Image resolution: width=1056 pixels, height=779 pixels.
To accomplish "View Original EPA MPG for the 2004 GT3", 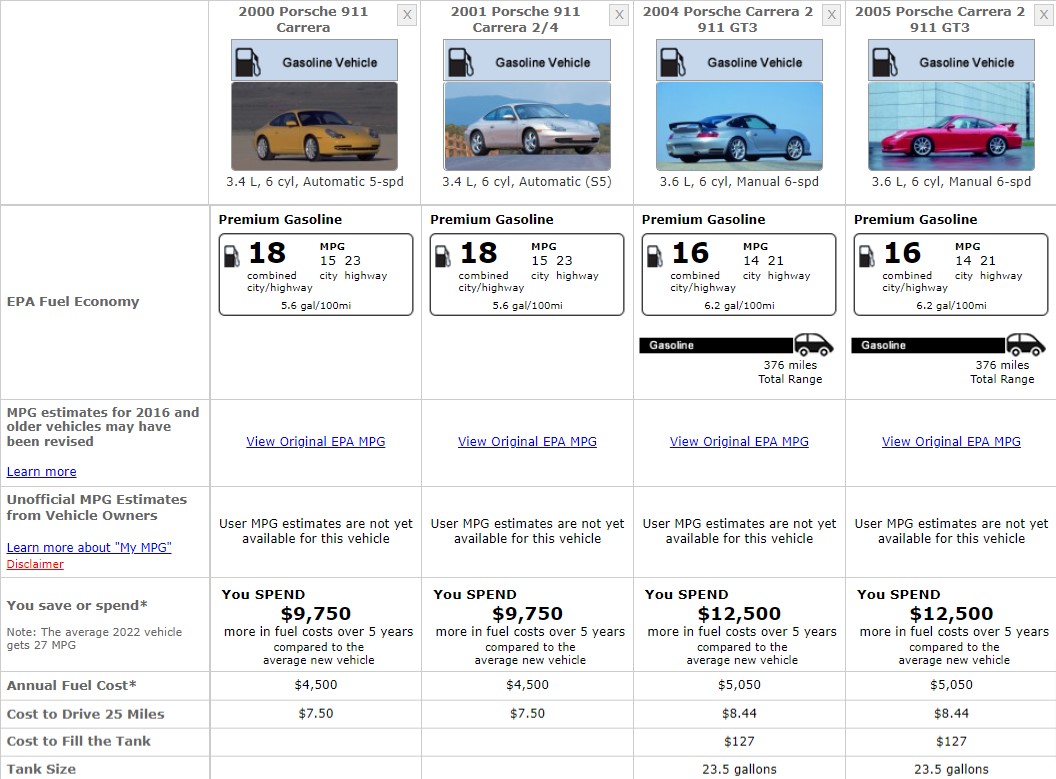I will 739,442.
